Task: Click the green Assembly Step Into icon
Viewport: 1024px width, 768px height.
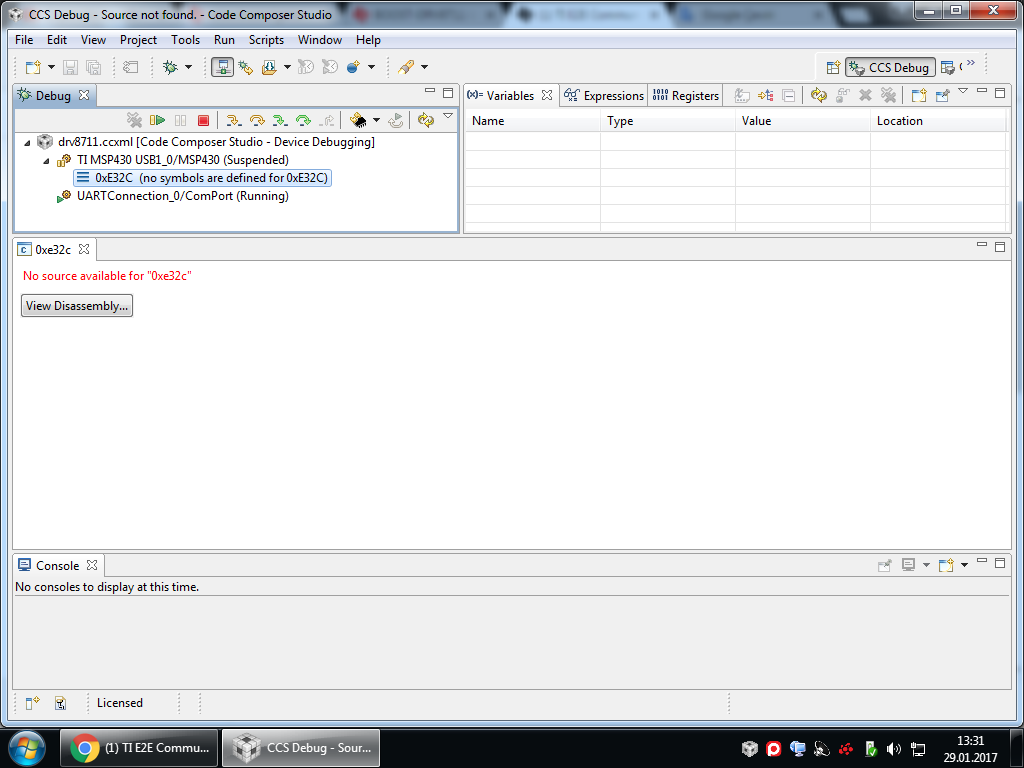Action: tap(280, 120)
